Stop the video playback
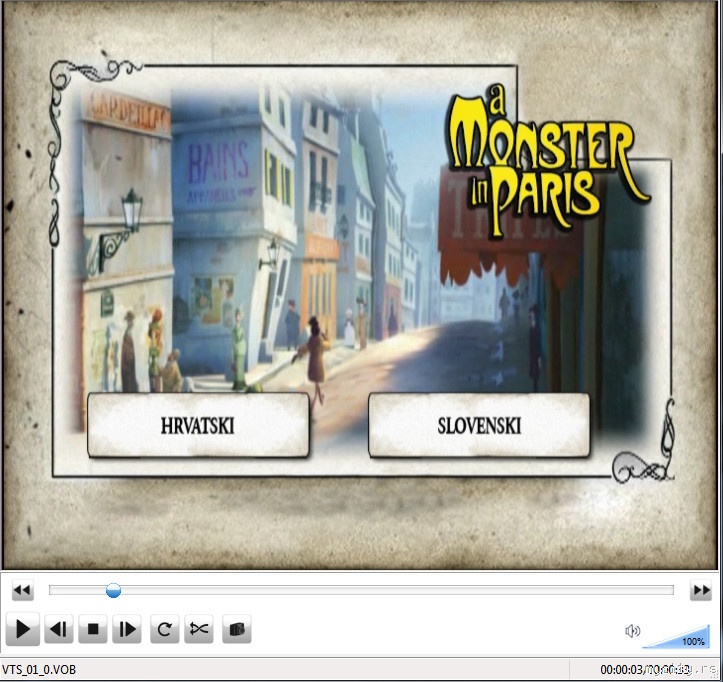Viewport: 723px width, 682px height. click(93, 629)
